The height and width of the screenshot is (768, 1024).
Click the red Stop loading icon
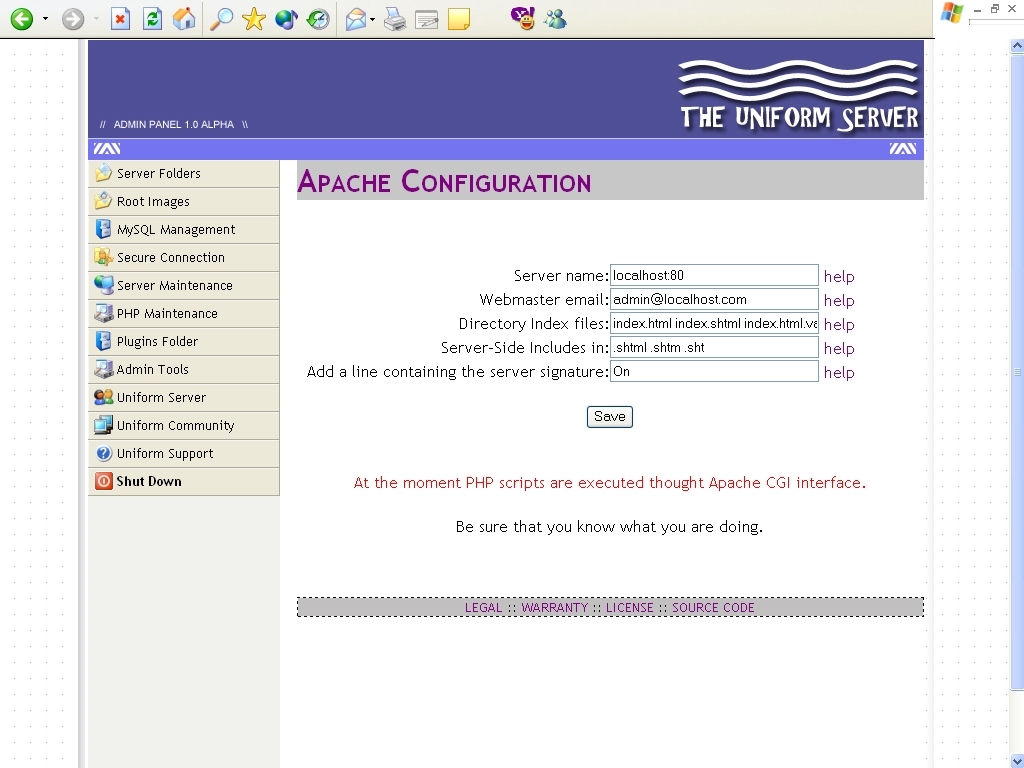(120, 19)
